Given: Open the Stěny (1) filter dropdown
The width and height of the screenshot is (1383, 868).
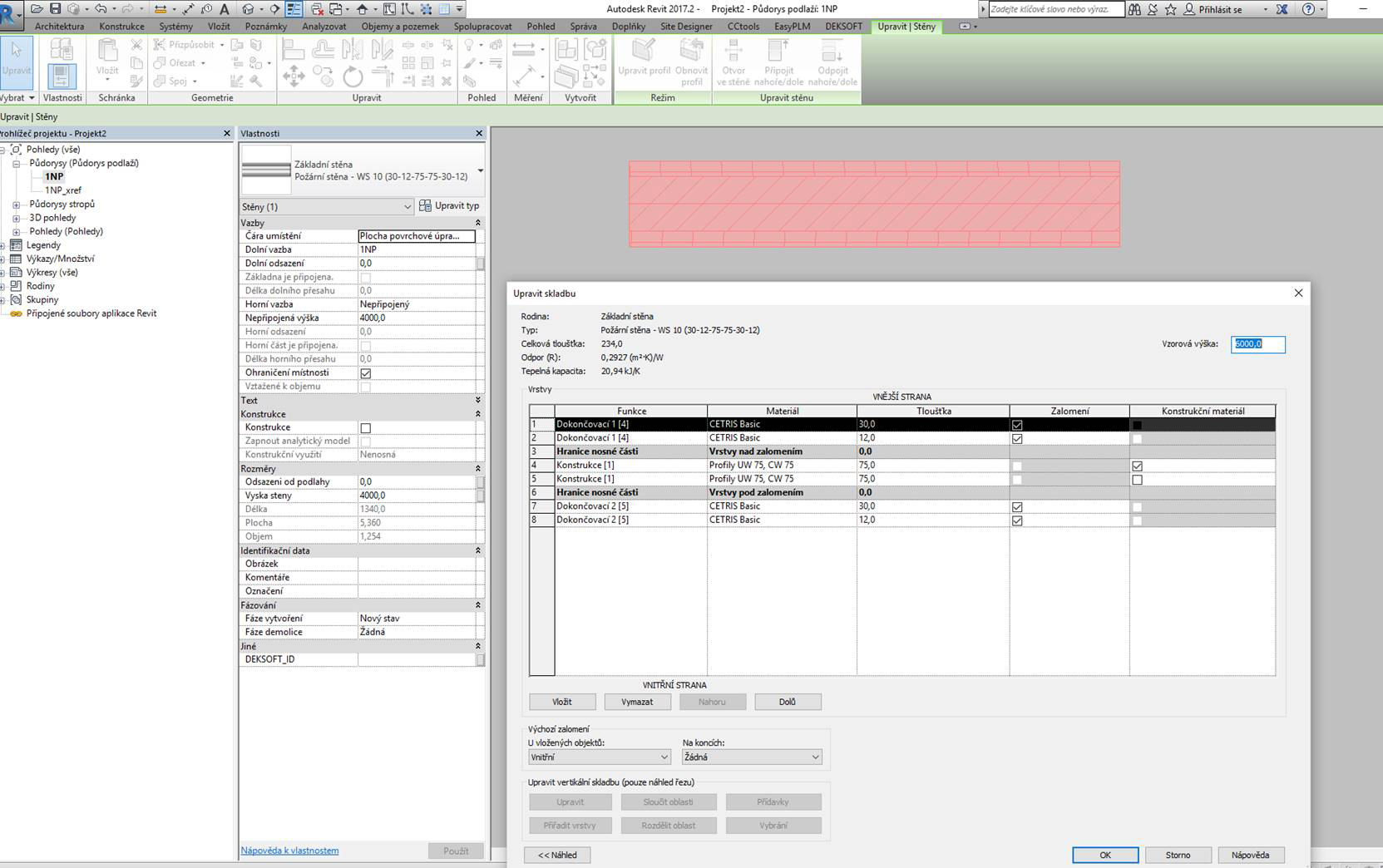Looking at the screenshot, I should [326, 206].
